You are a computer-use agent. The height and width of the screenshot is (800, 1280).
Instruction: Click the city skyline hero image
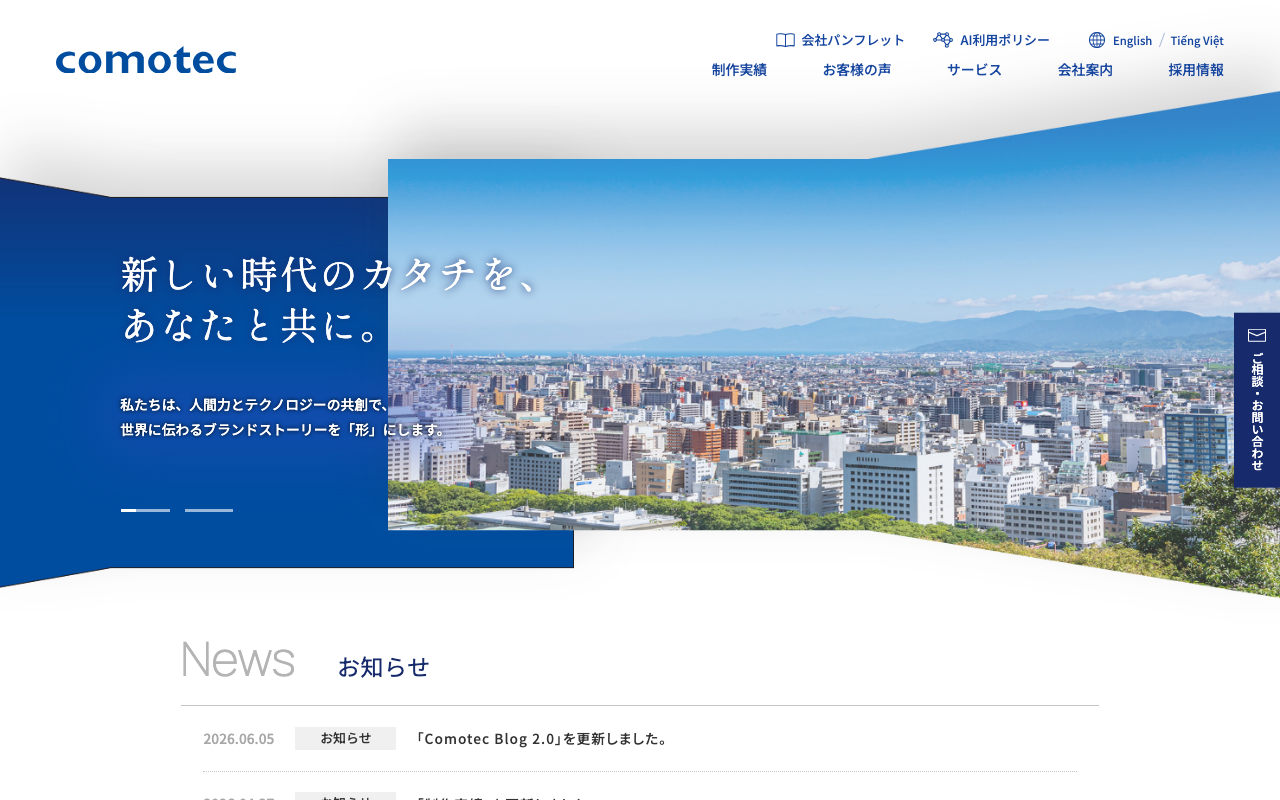click(834, 345)
